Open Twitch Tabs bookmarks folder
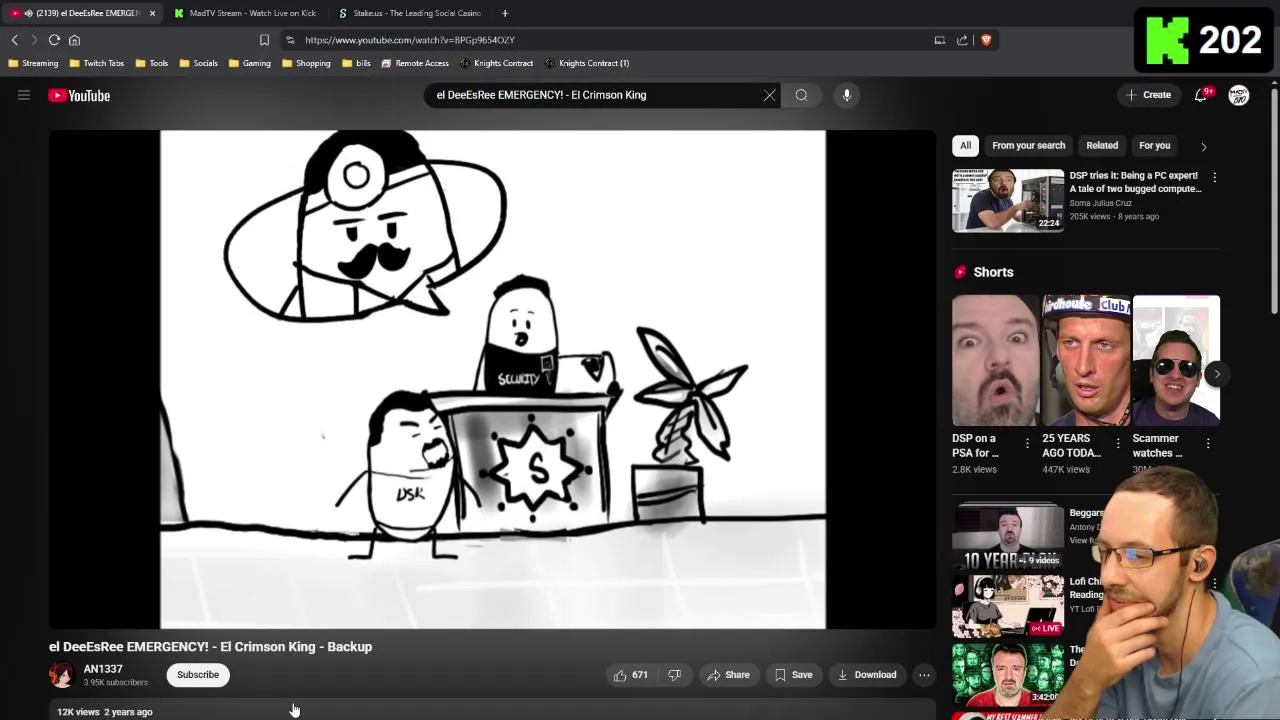The height and width of the screenshot is (720, 1280). pyautogui.click(x=96, y=63)
